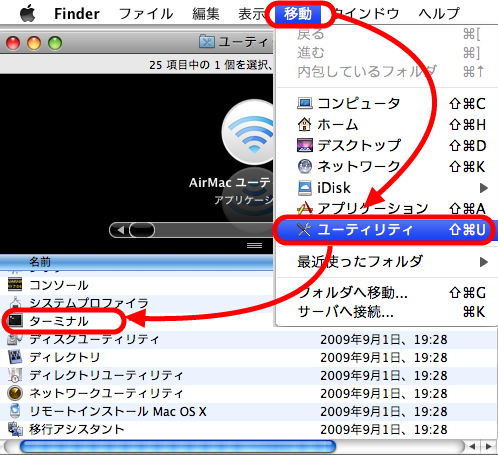Click the horizontal scrollbar thumb at bottom
This screenshot has width=498, height=455.
[178, 447]
